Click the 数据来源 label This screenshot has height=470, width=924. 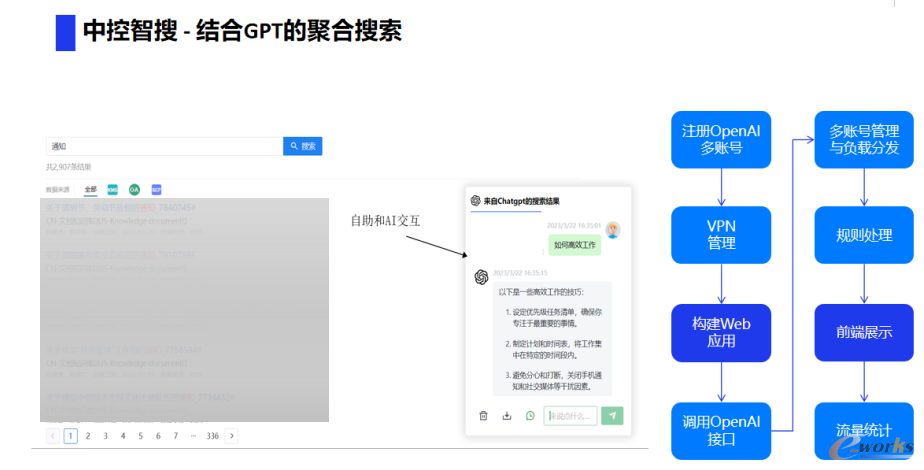[58, 190]
